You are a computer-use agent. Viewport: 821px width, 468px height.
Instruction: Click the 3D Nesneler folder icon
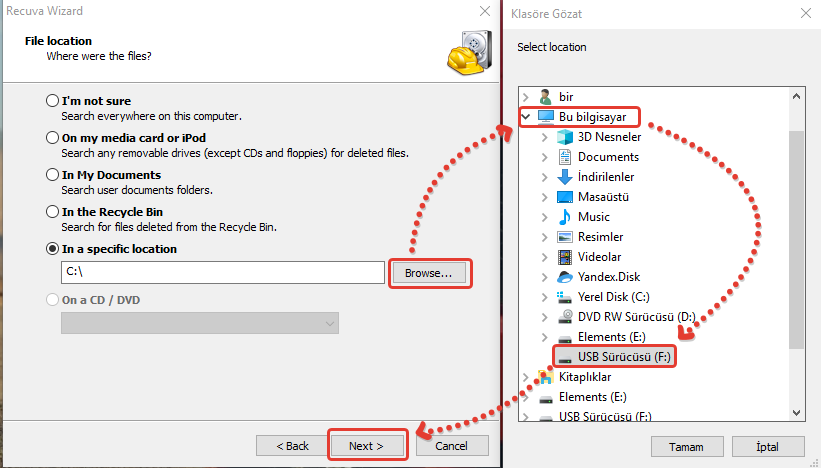click(x=564, y=137)
